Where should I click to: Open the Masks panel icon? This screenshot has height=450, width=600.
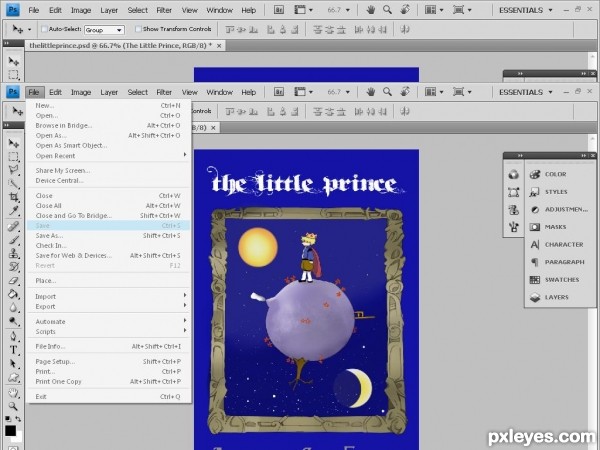(x=535, y=227)
